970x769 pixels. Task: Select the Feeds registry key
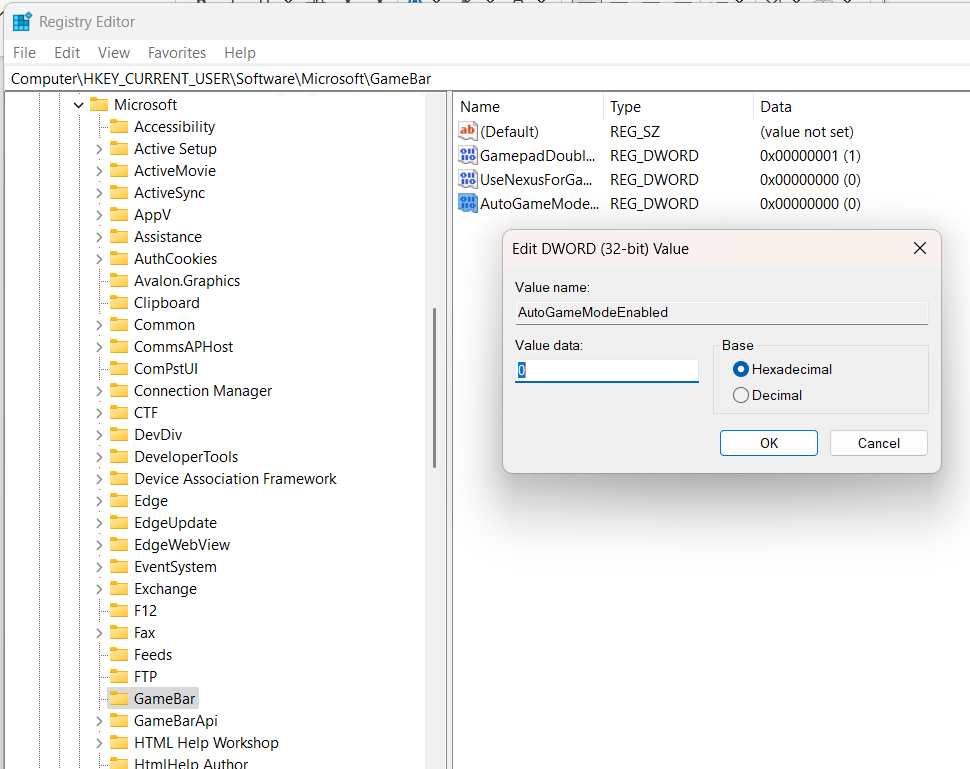pos(153,655)
